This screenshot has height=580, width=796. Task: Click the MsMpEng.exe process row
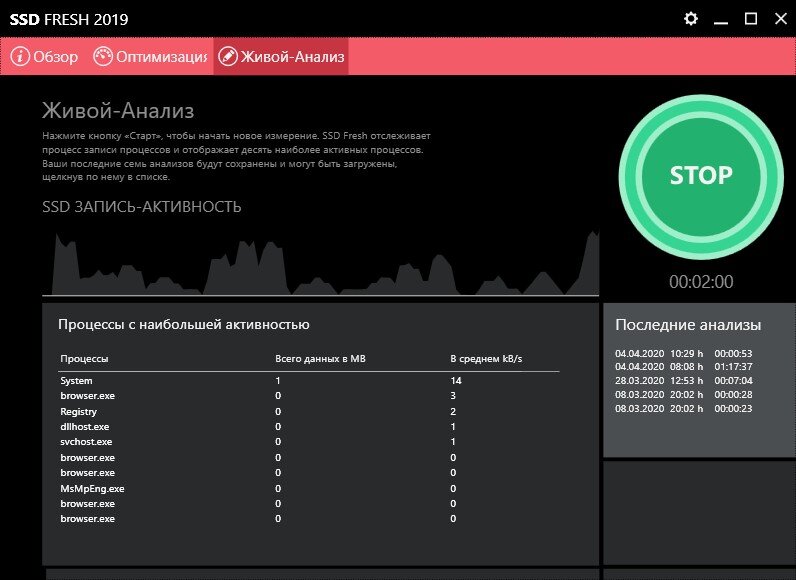[309, 489]
